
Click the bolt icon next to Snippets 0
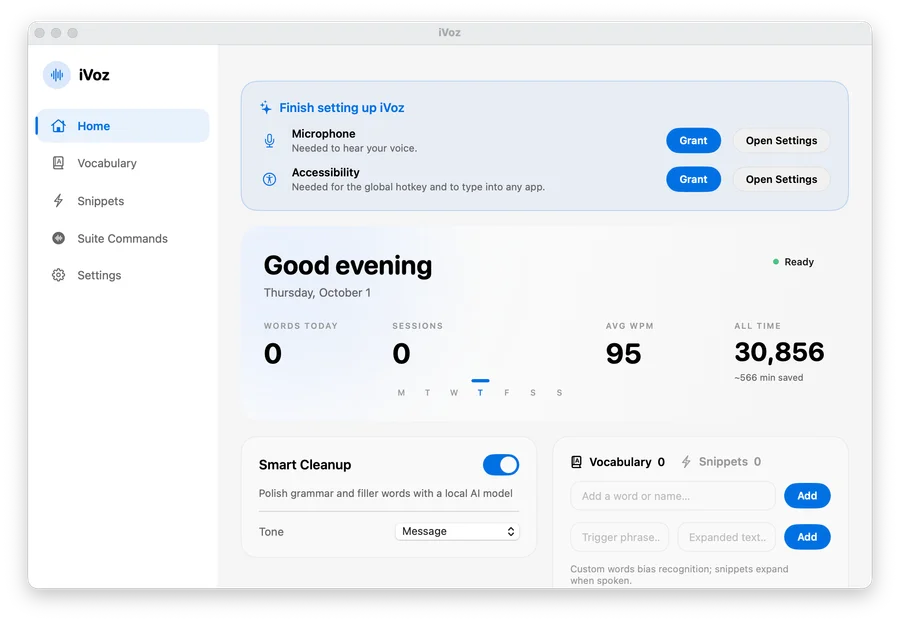point(686,462)
